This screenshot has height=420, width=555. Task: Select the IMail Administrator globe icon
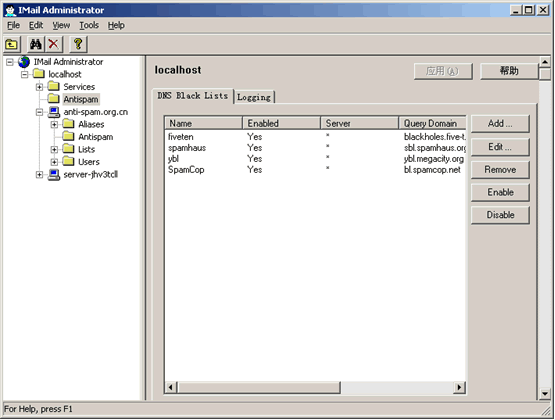24,62
